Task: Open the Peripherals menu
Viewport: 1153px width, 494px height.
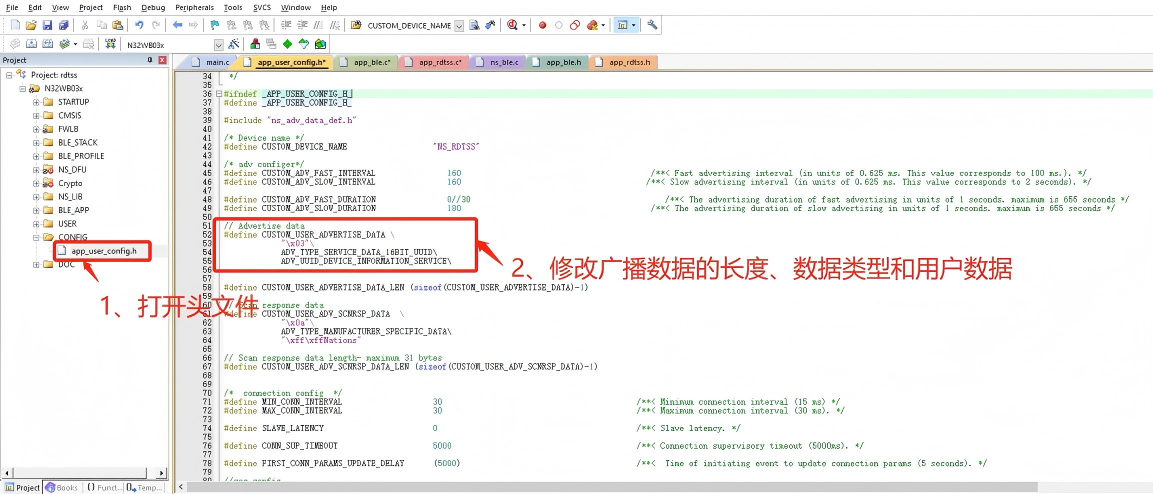Action: pos(194,7)
